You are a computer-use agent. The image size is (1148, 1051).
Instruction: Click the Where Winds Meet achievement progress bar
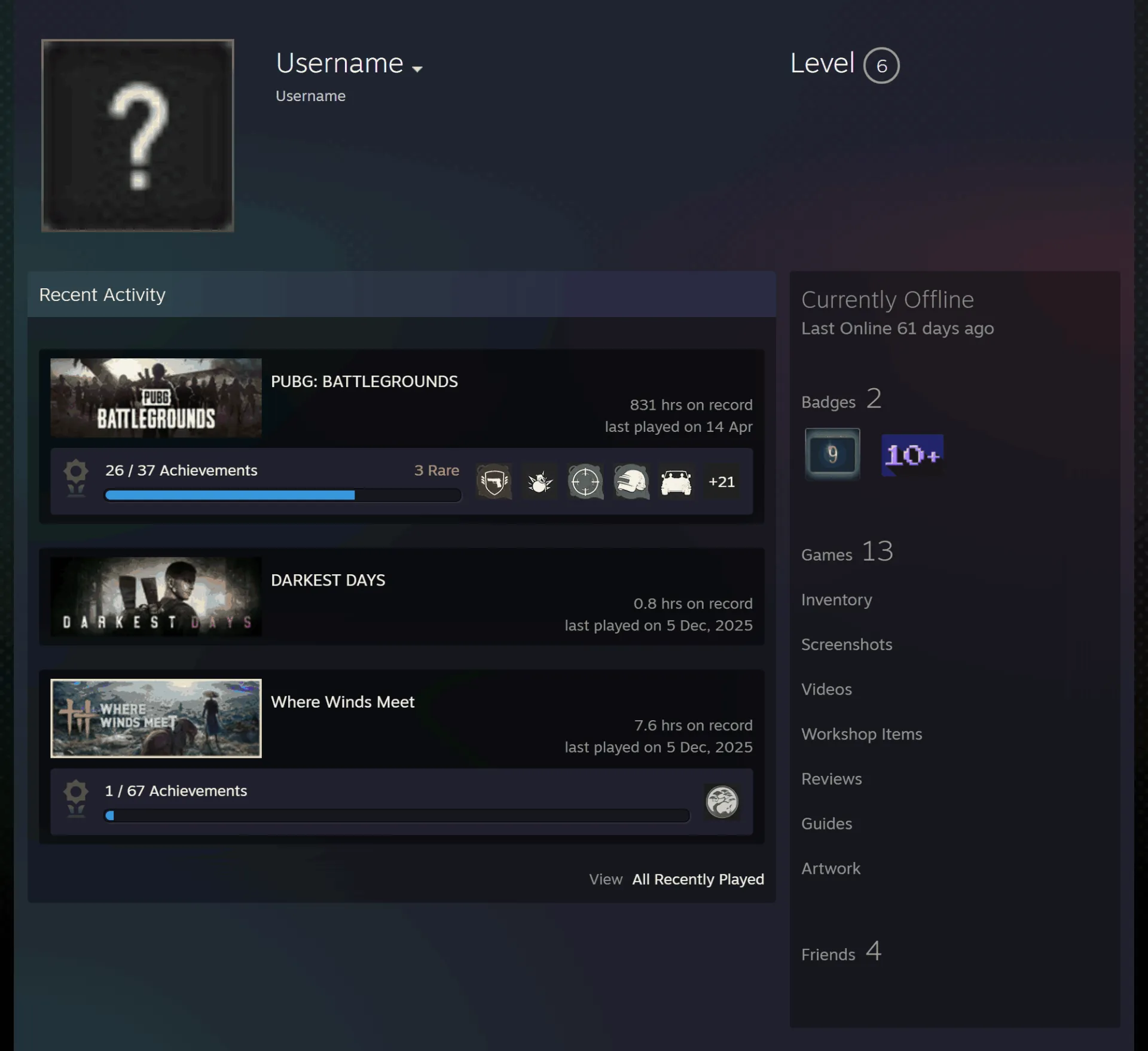click(397, 815)
